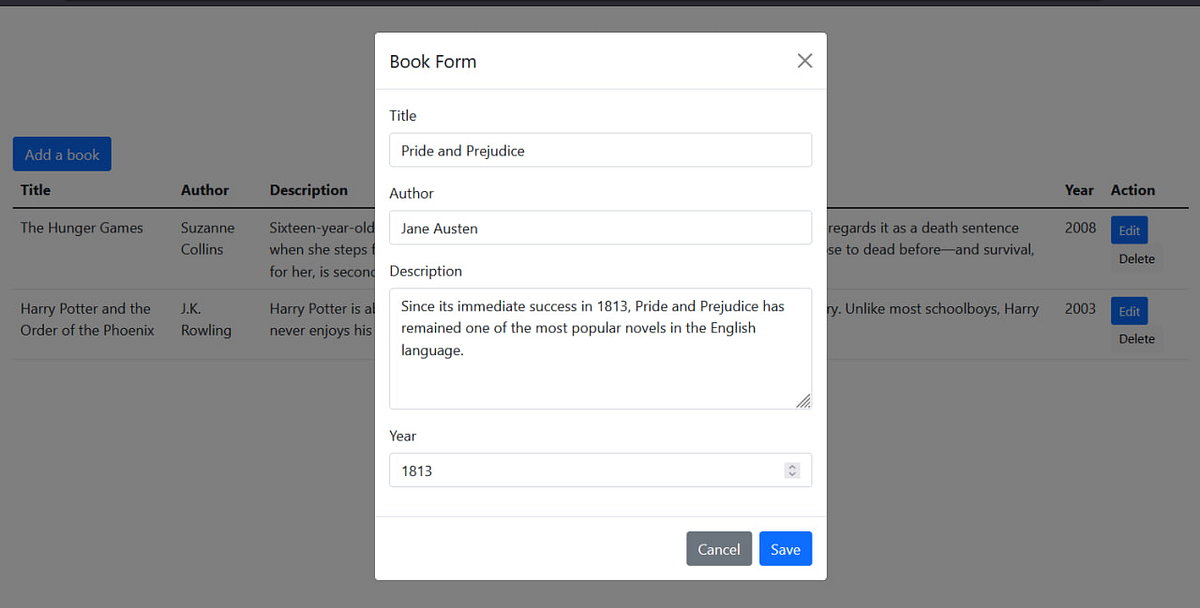Edit the Harry Potter book entry
The image size is (1200, 608).
pyautogui.click(x=1129, y=311)
